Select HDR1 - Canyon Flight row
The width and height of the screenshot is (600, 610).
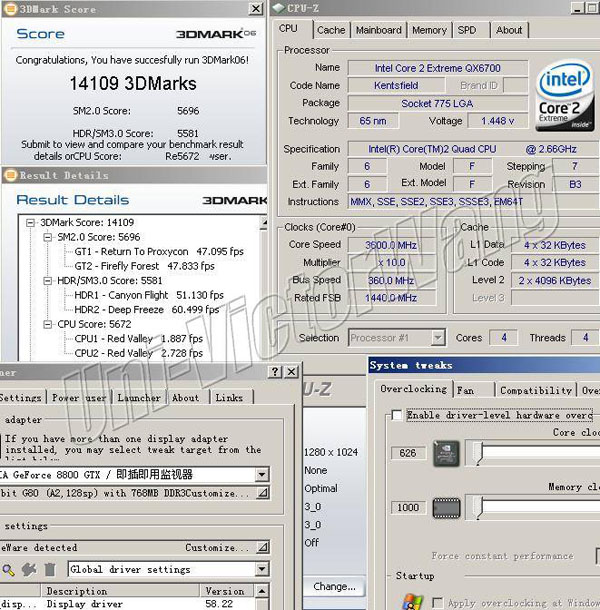[x=149, y=295]
